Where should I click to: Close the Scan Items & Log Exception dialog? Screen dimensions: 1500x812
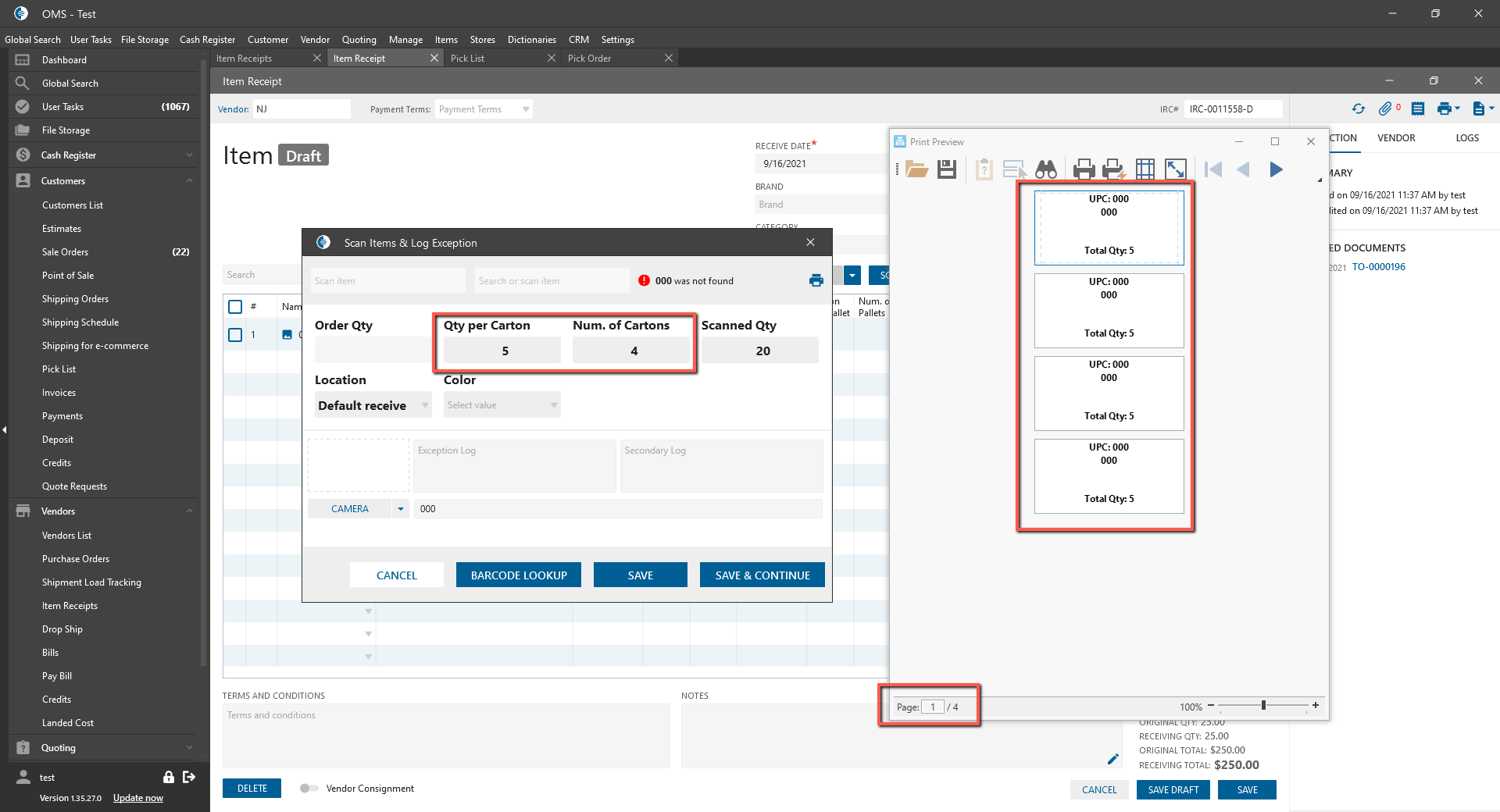click(x=811, y=242)
